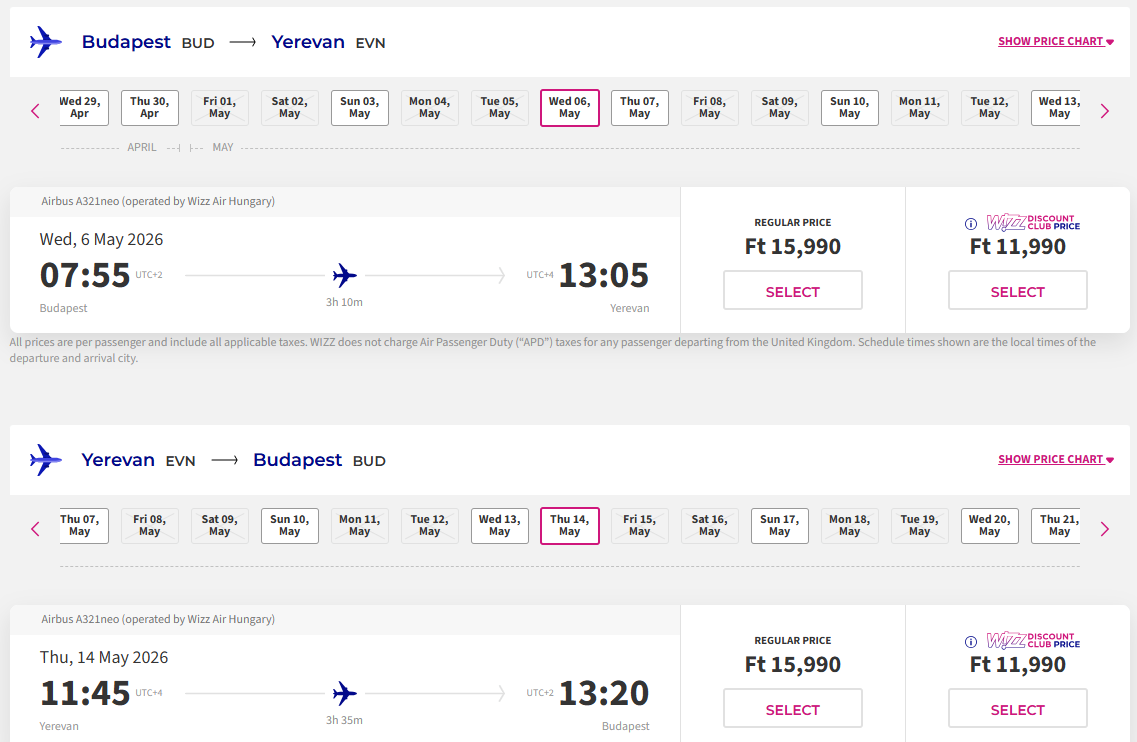Screen dimensions: 1137x742
Task: Click the 07:55 Budapest flight details
Action: click(x=85, y=275)
